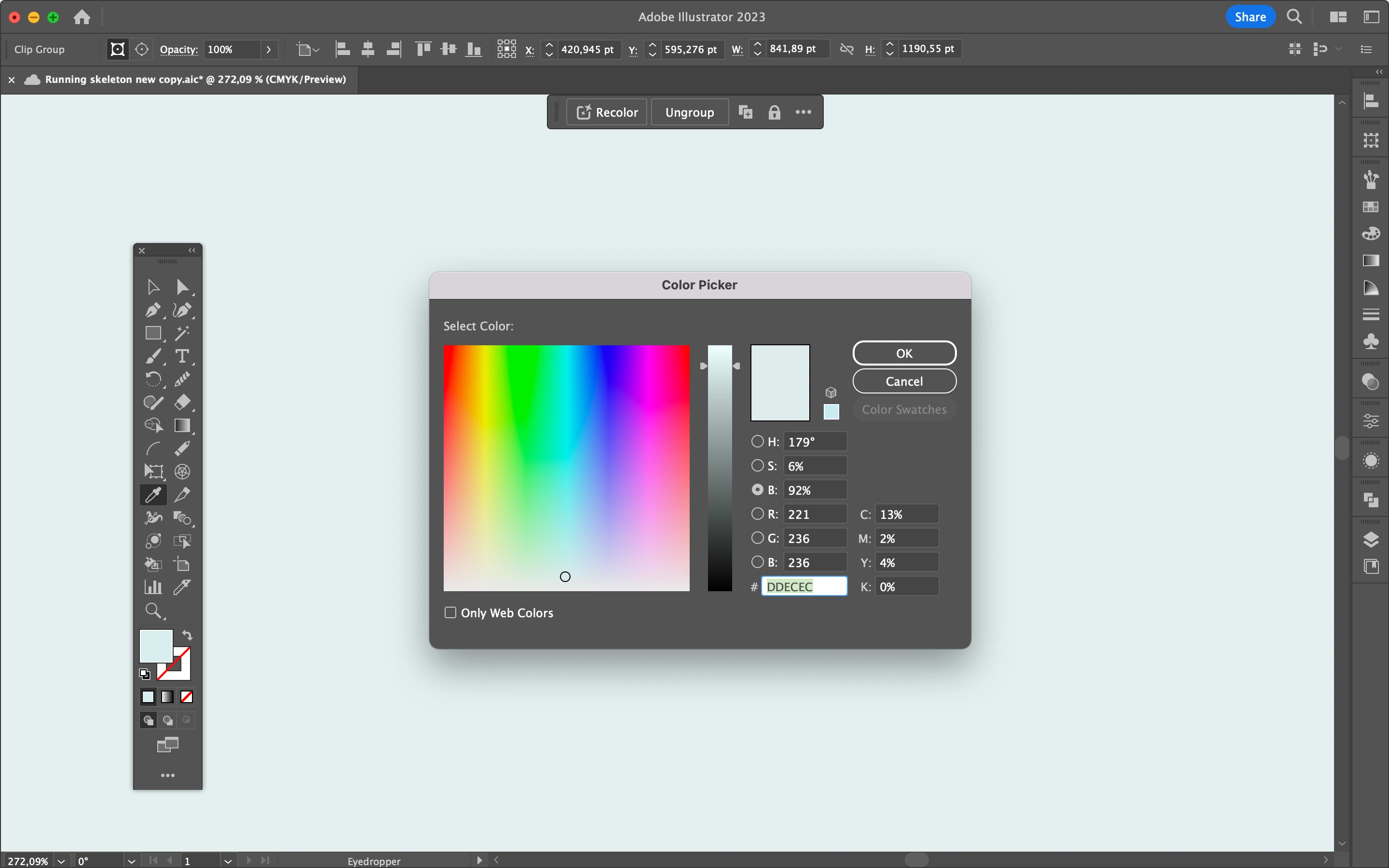The width and height of the screenshot is (1389, 868).
Task: Select the Direct Selection tool
Action: tap(182, 286)
